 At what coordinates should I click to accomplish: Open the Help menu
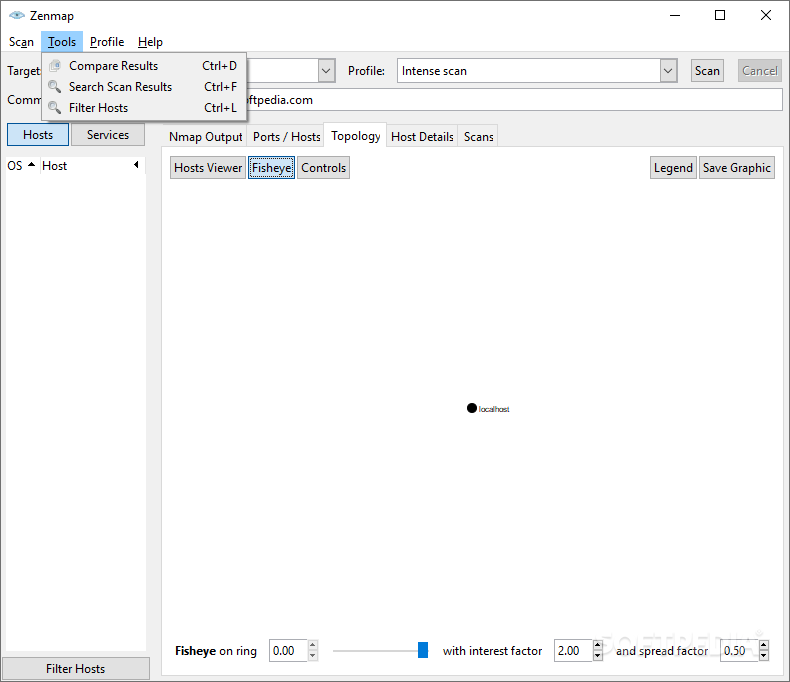point(150,42)
